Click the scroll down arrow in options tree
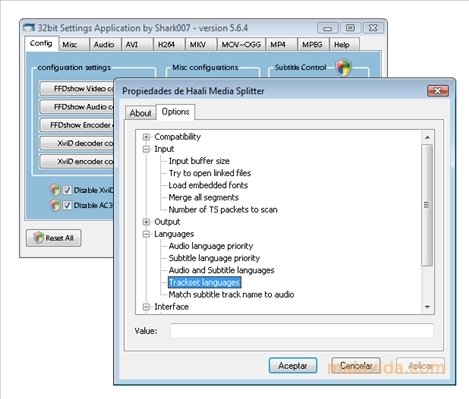Image resolution: width=469 pixels, height=399 pixels. (x=427, y=307)
